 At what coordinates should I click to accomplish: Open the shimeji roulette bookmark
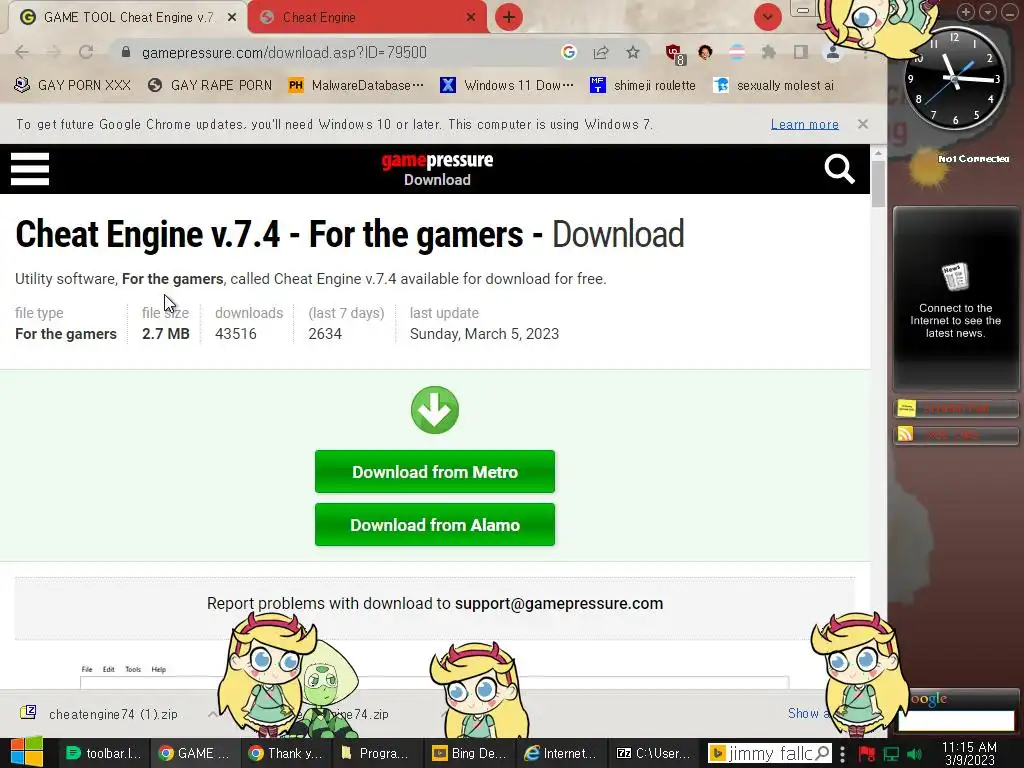pos(643,85)
